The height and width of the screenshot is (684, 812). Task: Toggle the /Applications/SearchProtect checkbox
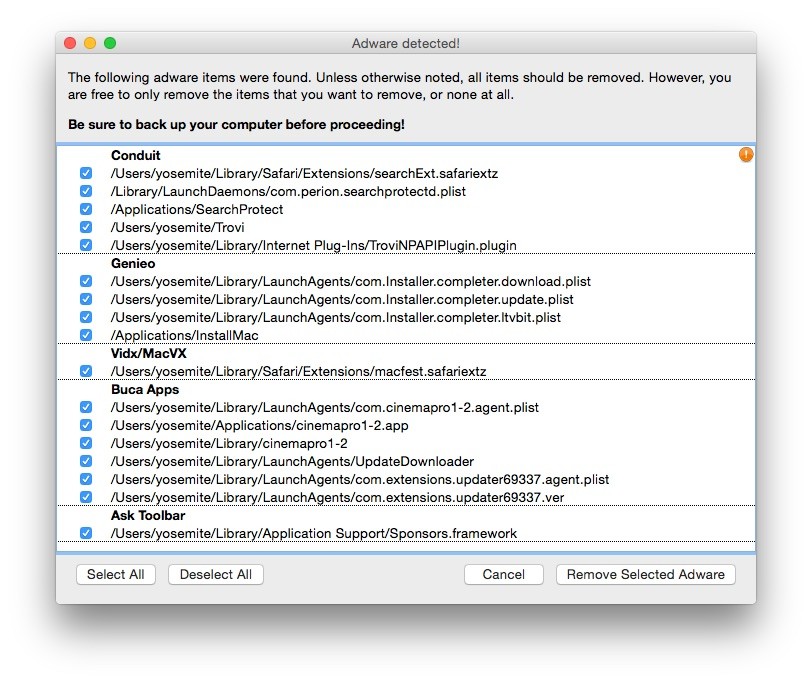86,210
